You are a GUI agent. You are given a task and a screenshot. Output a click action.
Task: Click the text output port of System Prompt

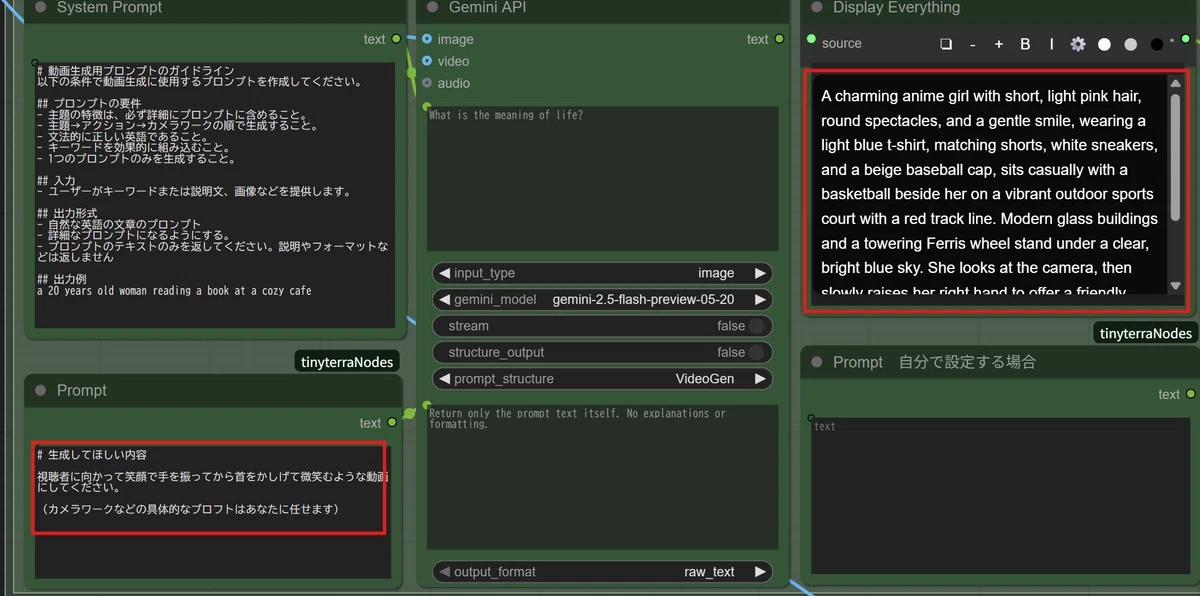pos(396,39)
